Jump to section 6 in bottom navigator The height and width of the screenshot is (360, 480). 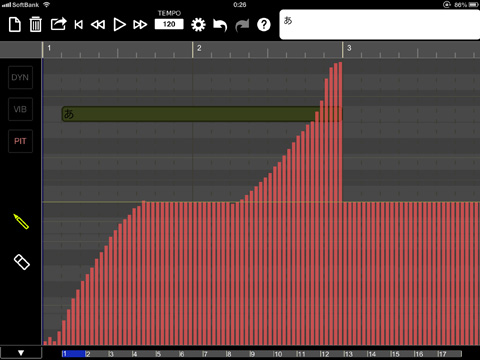191,354
